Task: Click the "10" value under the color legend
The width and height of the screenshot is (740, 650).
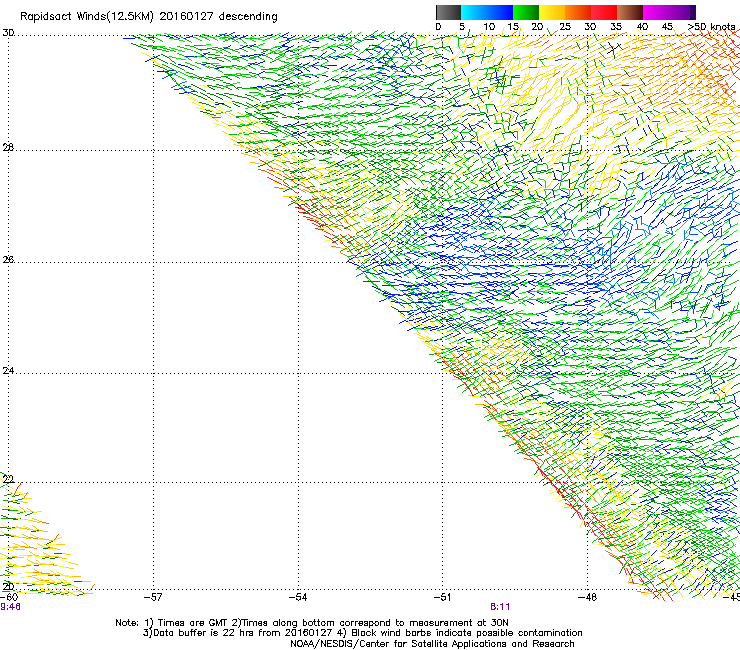Action: pos(489,27)
